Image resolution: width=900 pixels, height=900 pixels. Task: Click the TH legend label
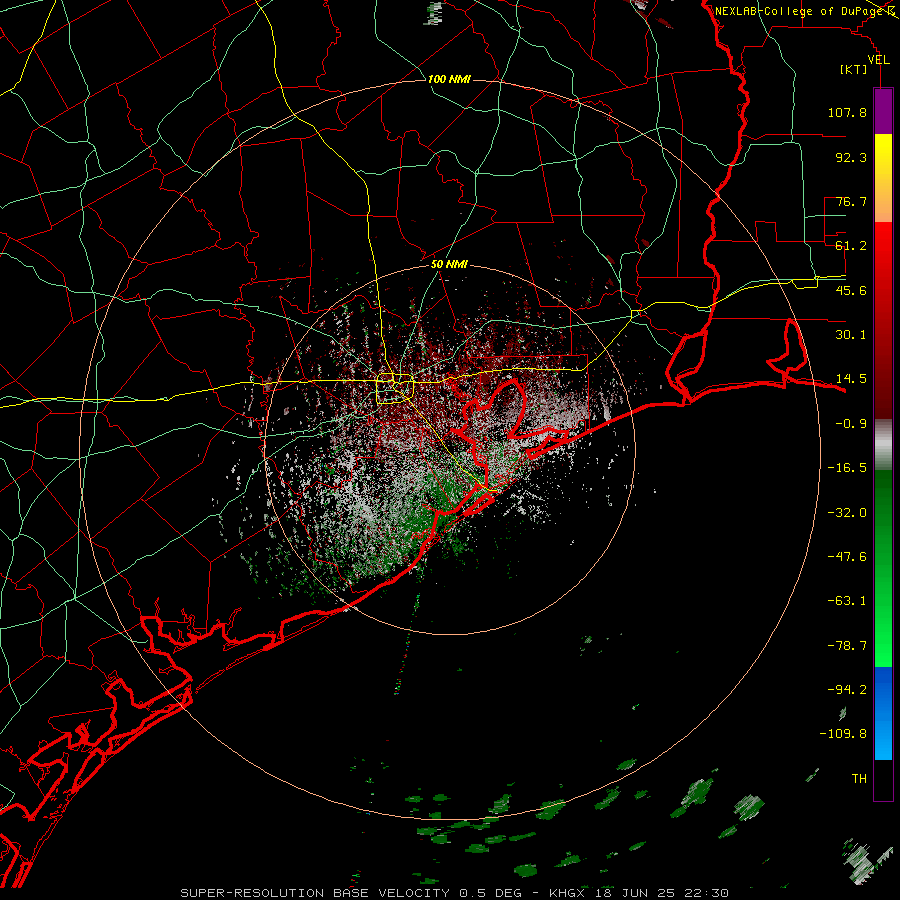click(x=859, y=779)
